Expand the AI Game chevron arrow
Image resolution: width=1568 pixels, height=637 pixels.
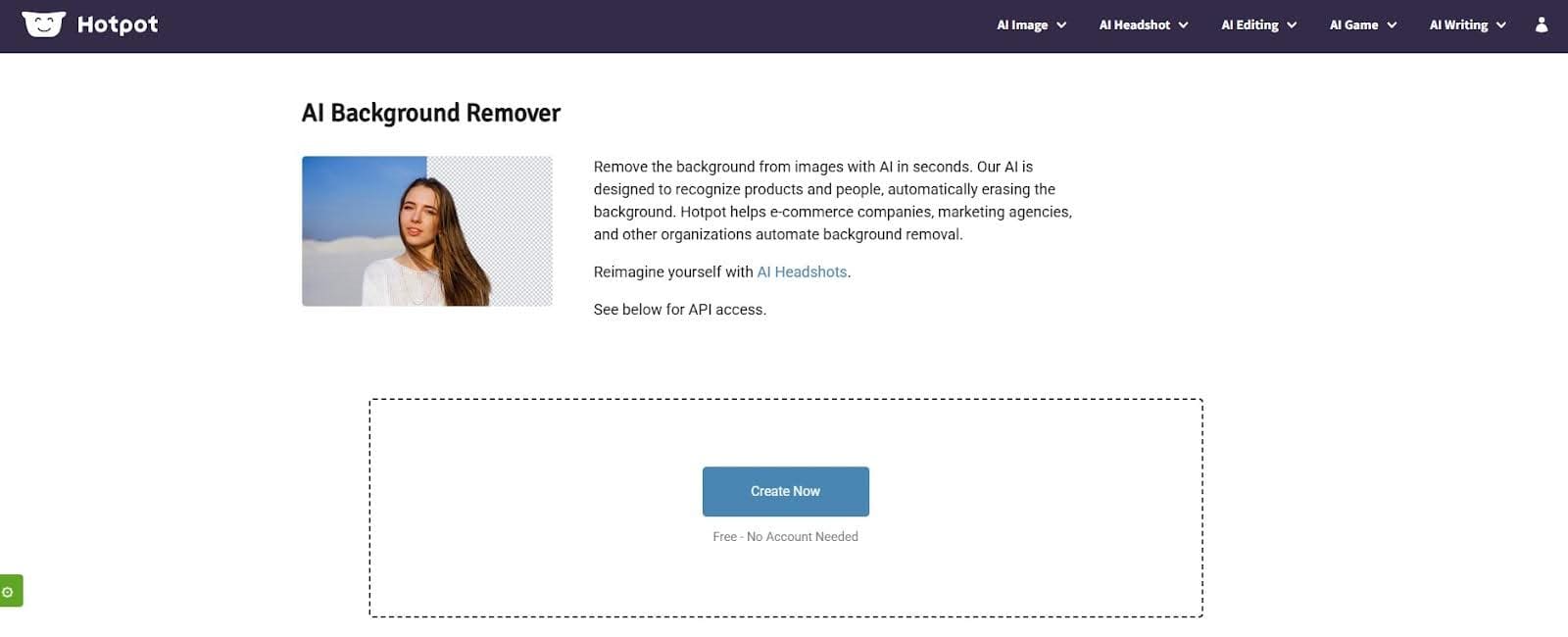click(1392, 25)
